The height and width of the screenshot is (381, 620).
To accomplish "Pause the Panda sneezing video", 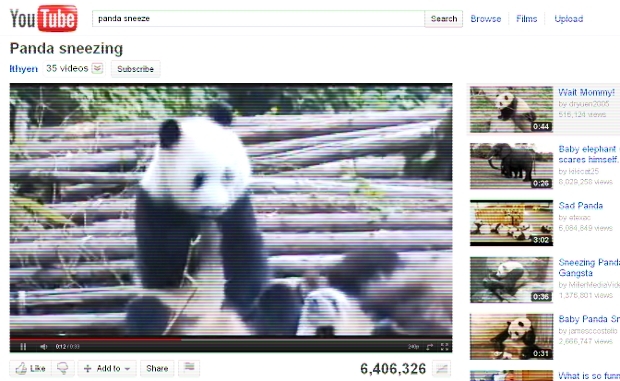I will (23, 347).
